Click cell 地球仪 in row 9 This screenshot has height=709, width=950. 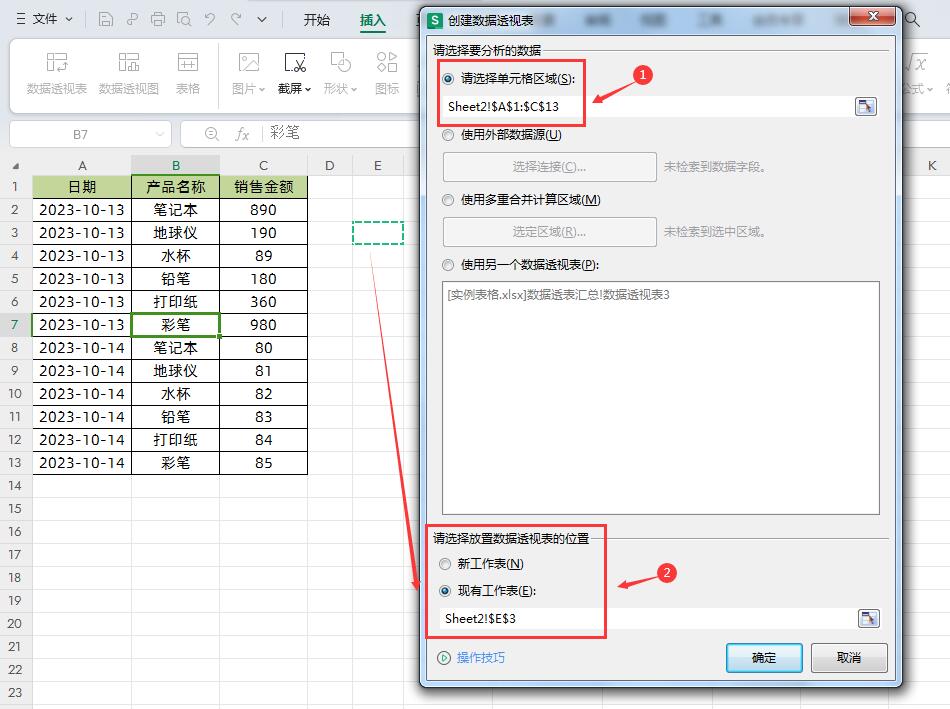[176, 371]
